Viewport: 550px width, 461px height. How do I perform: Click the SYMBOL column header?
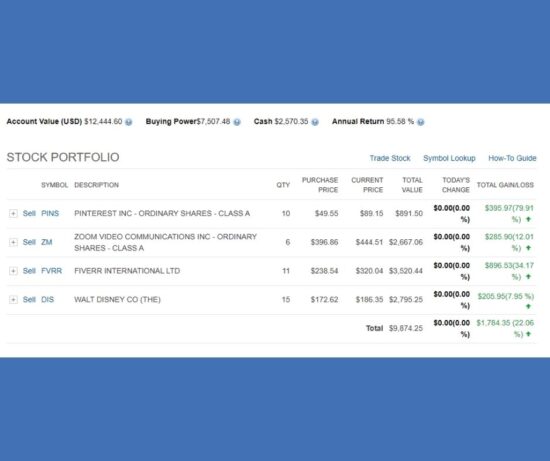tap(55, 185)
